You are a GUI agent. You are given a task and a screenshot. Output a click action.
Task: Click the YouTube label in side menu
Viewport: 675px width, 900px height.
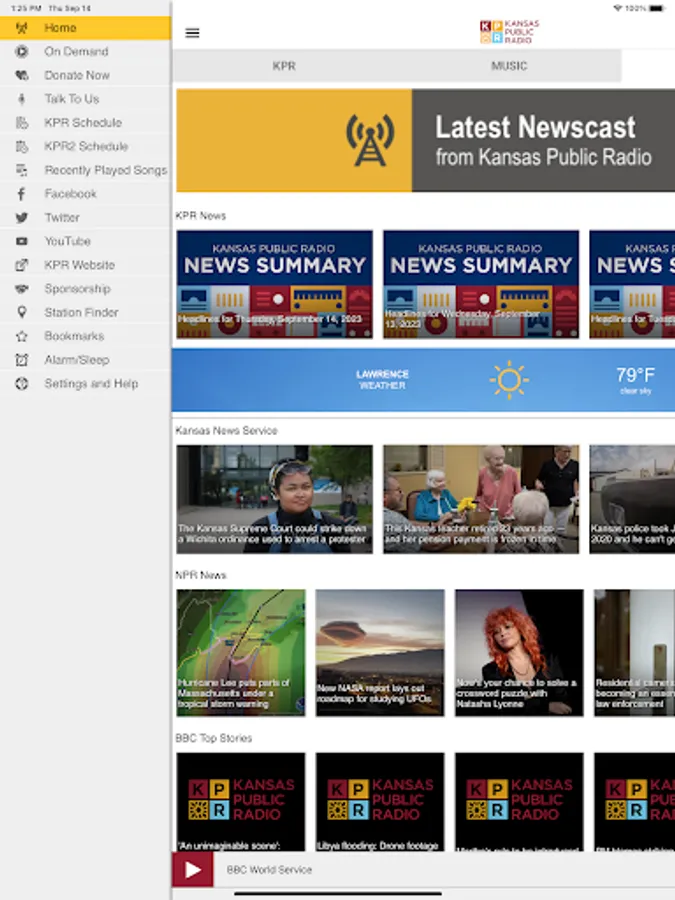tap(68, 241)
